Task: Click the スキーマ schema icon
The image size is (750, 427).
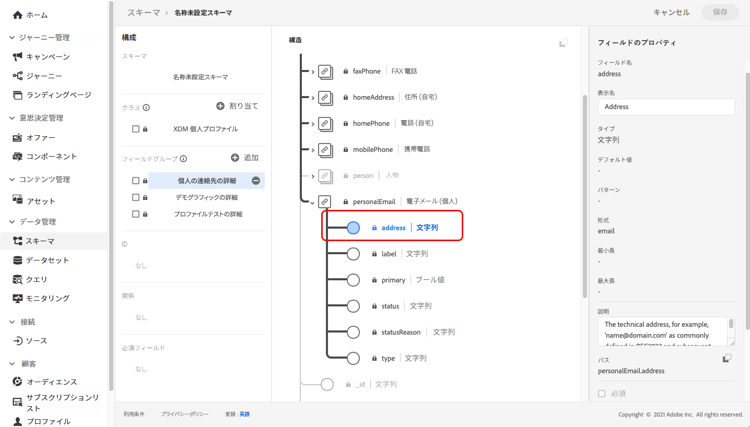Action: (18, 241)
